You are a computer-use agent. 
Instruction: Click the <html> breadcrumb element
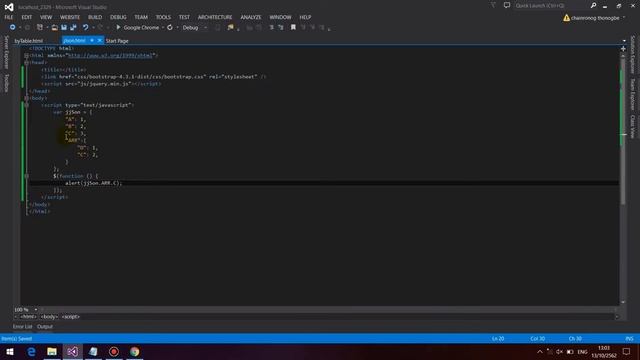tap(28, 317)
